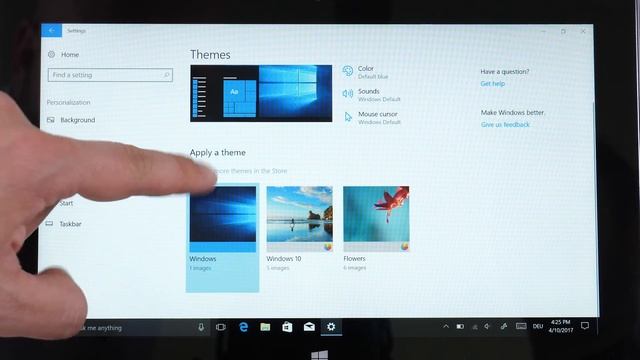Open the Give us feedback link
The height and width of the screenshot is (360, 640).
tap(505, 124)
